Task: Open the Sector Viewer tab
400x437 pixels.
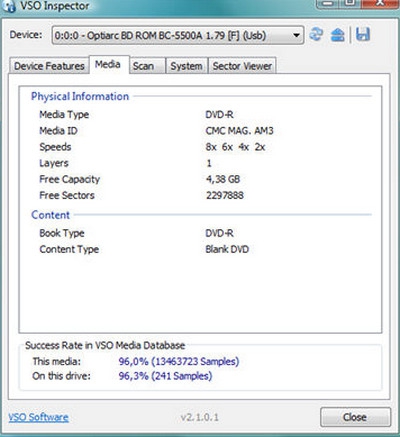Action: click(242, 66)
